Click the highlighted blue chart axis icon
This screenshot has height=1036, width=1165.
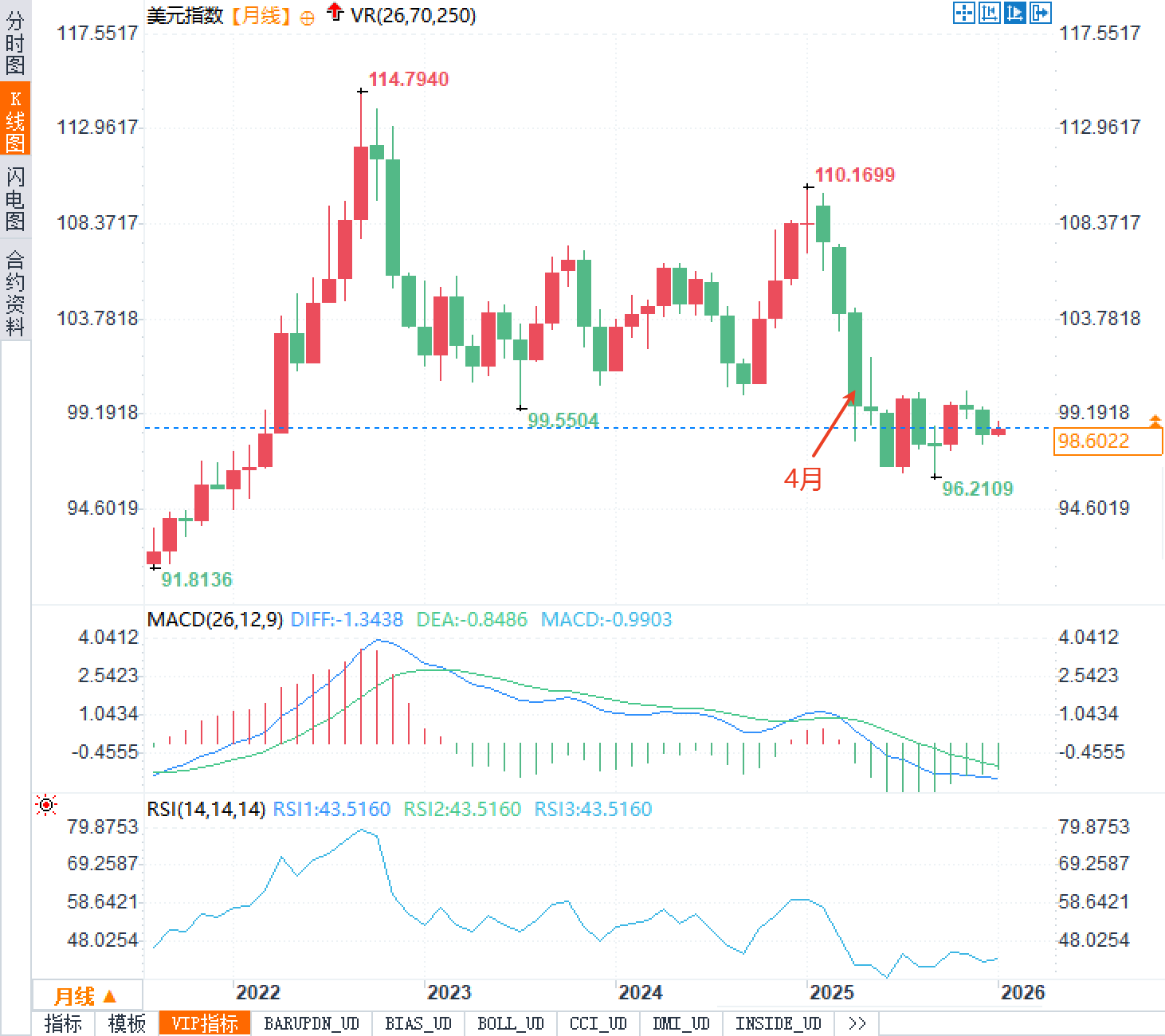click(1015, 13)
